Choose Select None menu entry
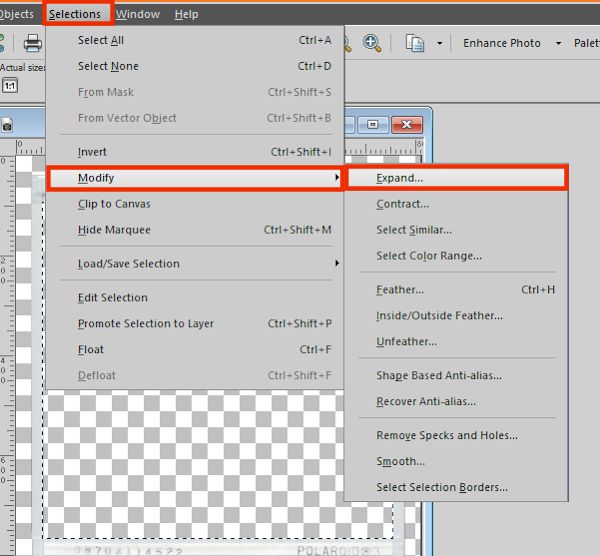Image resolution: width=600 pixels, height=556 pixels. 195,66
